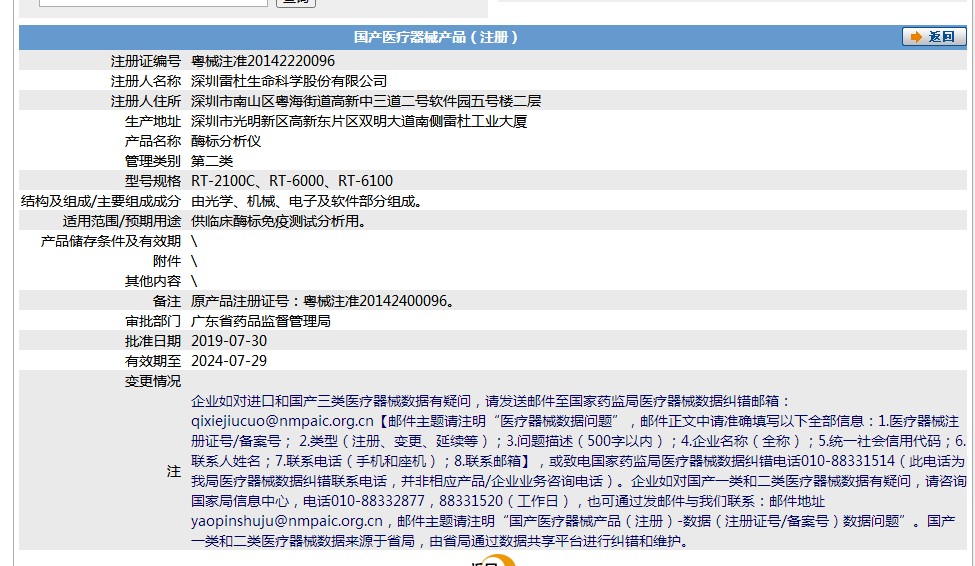This screenshot has height=566, width=975.
Task: Click the 返回 button with arrow icon
Action: click(x=934, y=37)
